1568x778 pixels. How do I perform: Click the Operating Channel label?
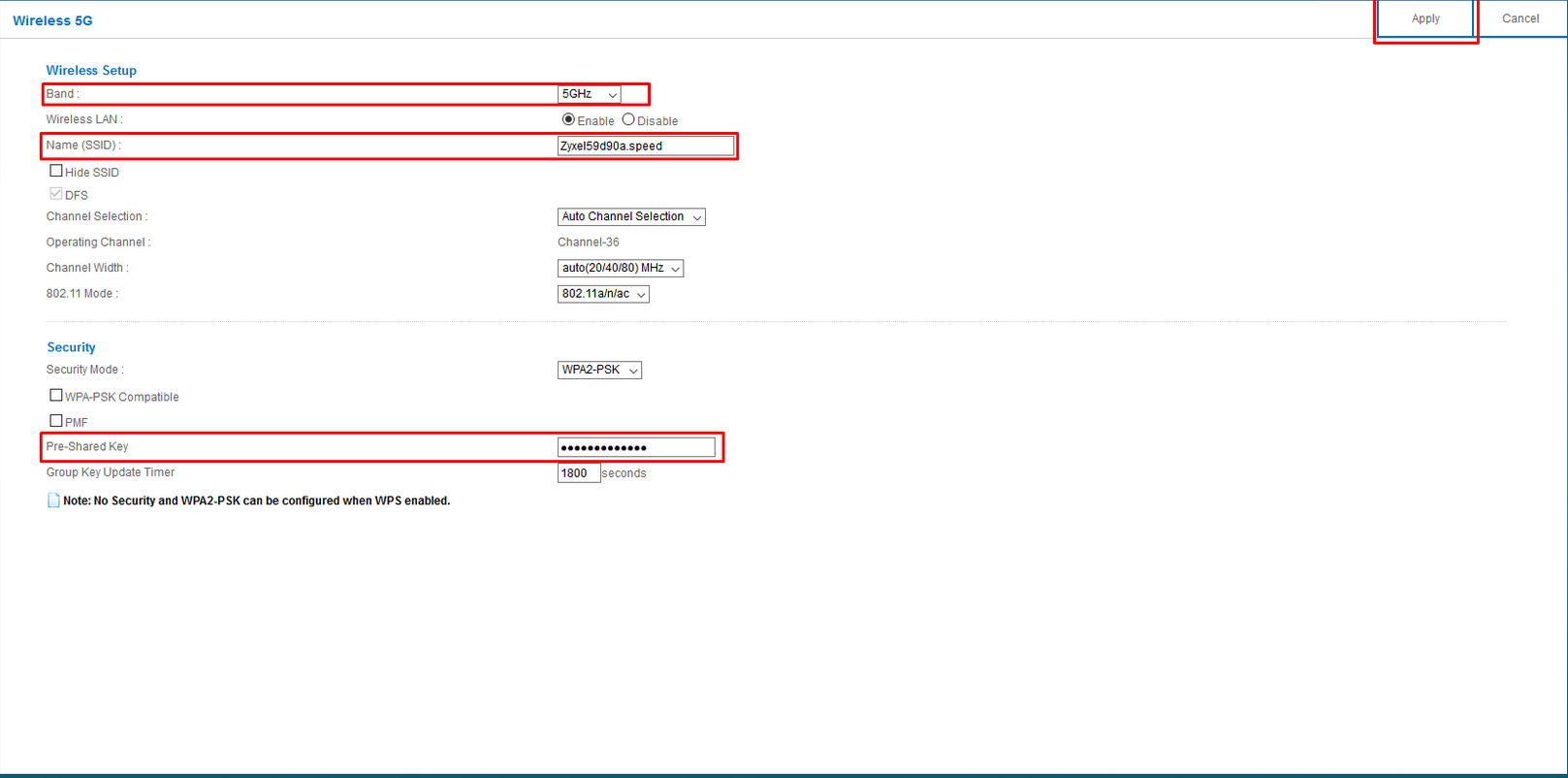[98, 243]
